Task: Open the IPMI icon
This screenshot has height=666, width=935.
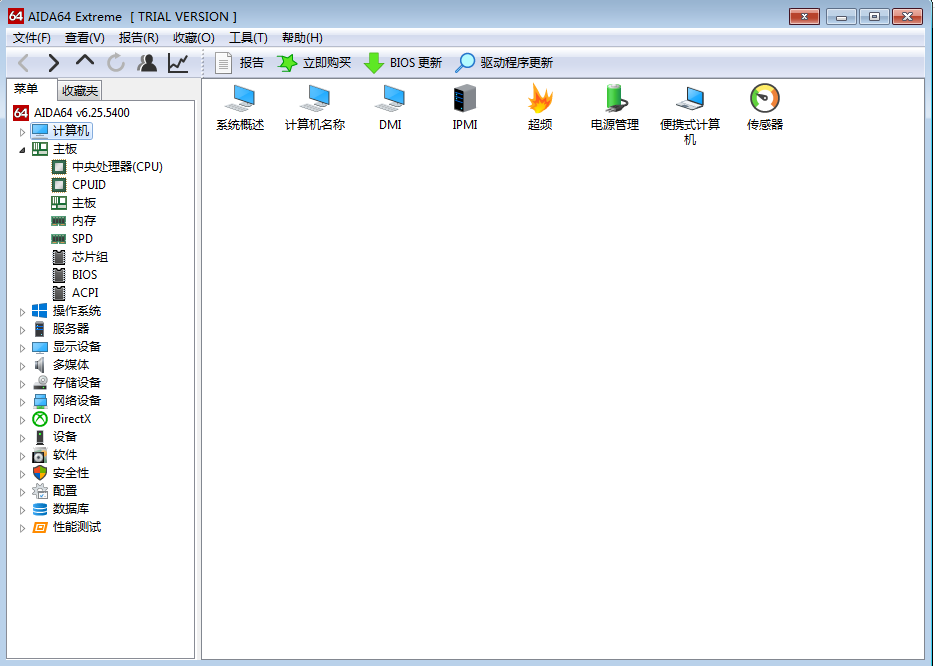Action: [464, 107]
